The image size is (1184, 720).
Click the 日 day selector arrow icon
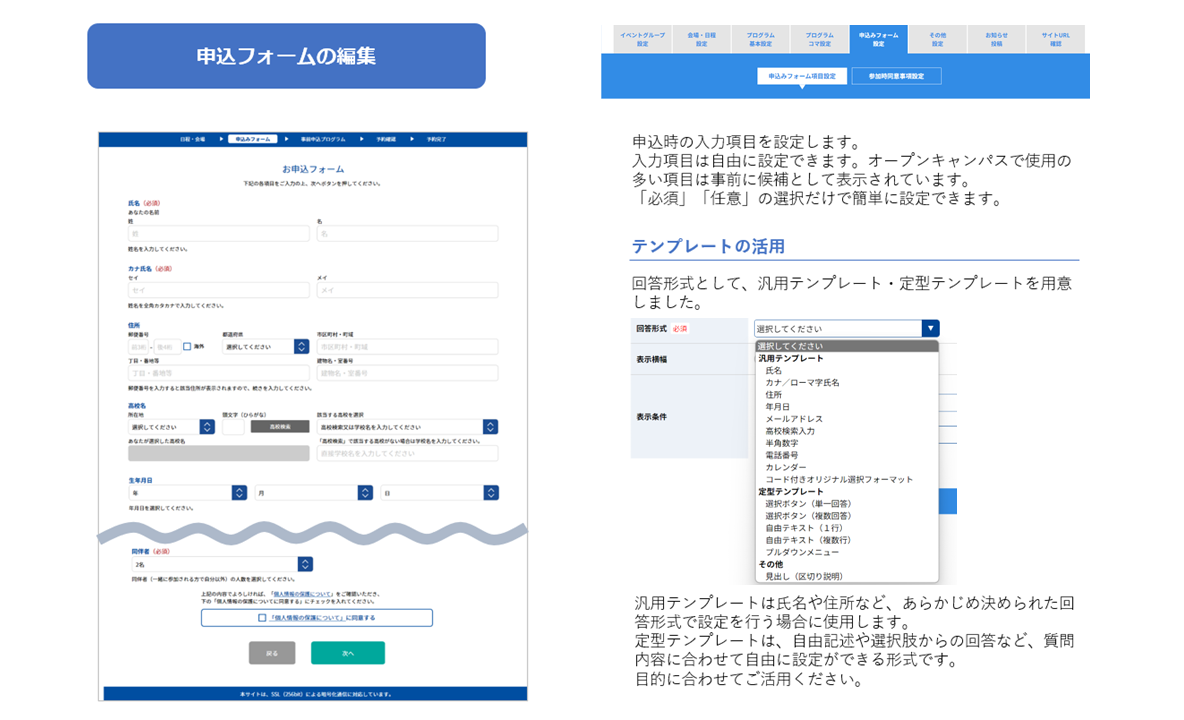click(x=491, y=493)
